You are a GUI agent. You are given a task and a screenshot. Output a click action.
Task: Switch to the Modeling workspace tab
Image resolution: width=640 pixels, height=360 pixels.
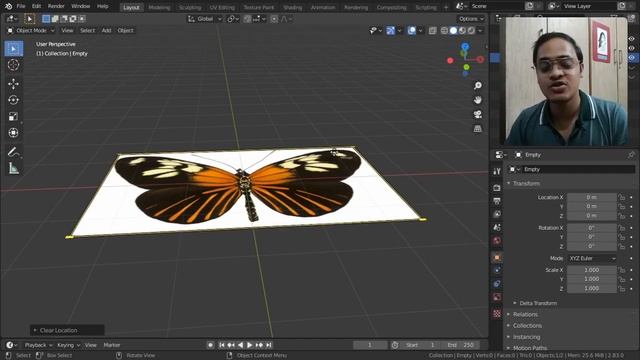159,7
